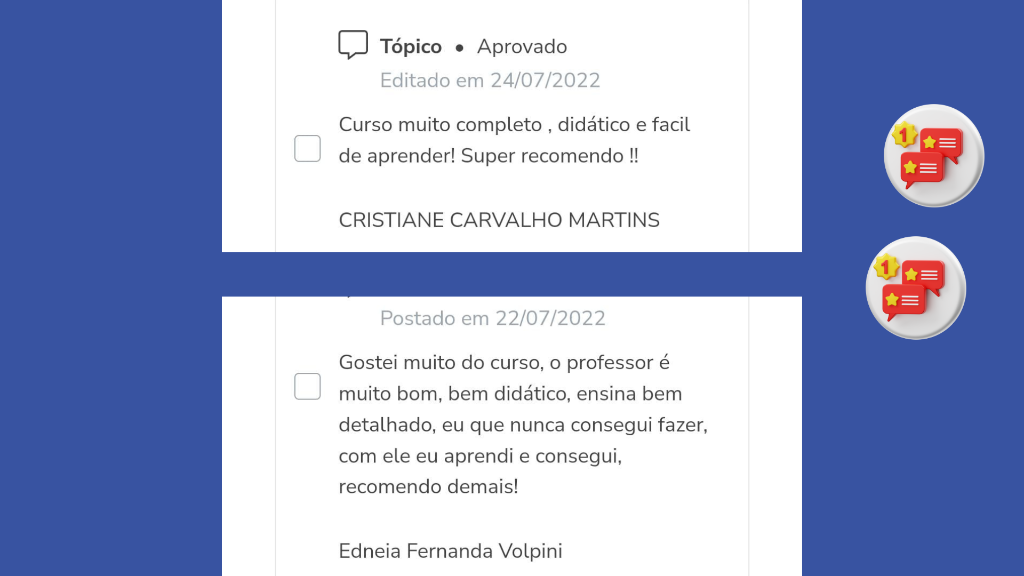The image size is (1024, 576).
Task: Tick the checkbox beside Cristiane's review
Action: (x=307, y=149)
